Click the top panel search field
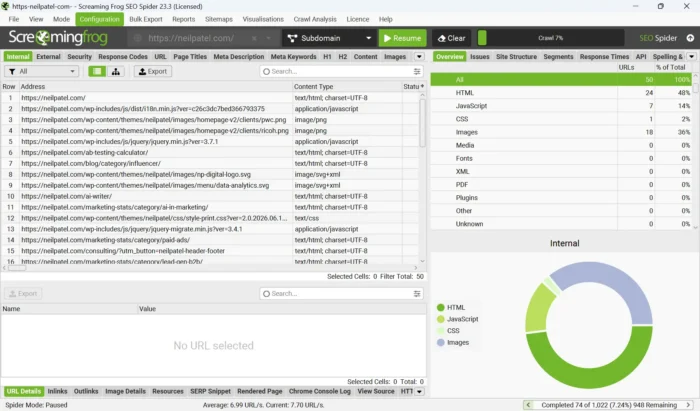This screenshot has height=411, width=700. [x=342, y=71]
